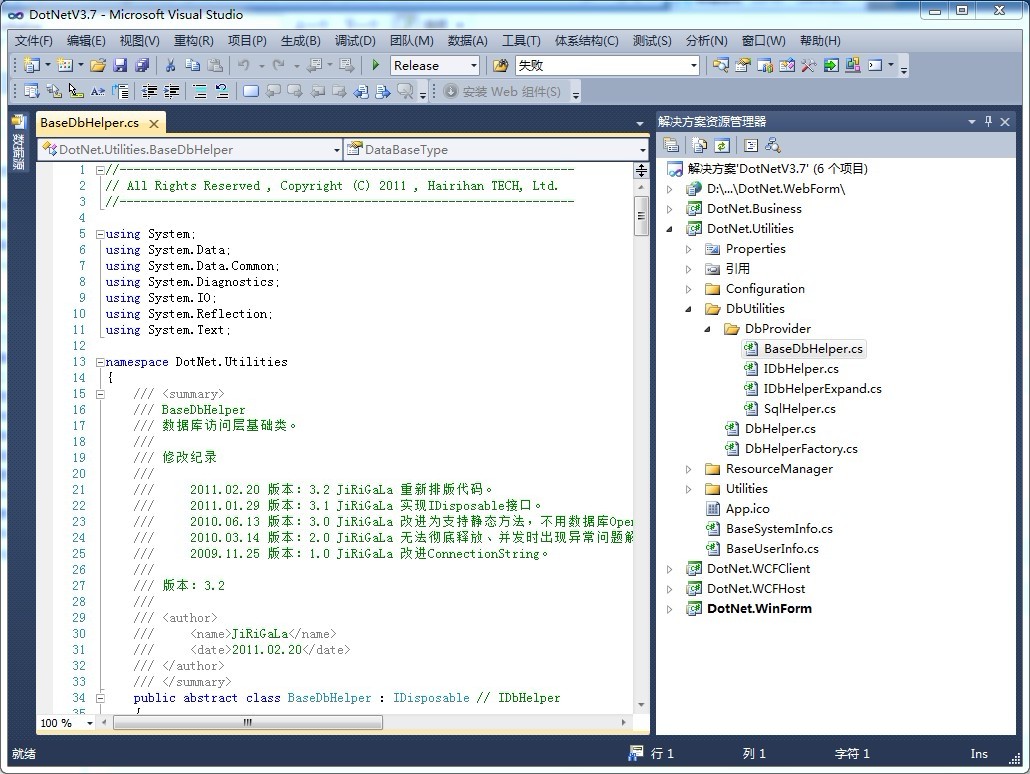Click the editor split bar handle

(x=641, y=171)
